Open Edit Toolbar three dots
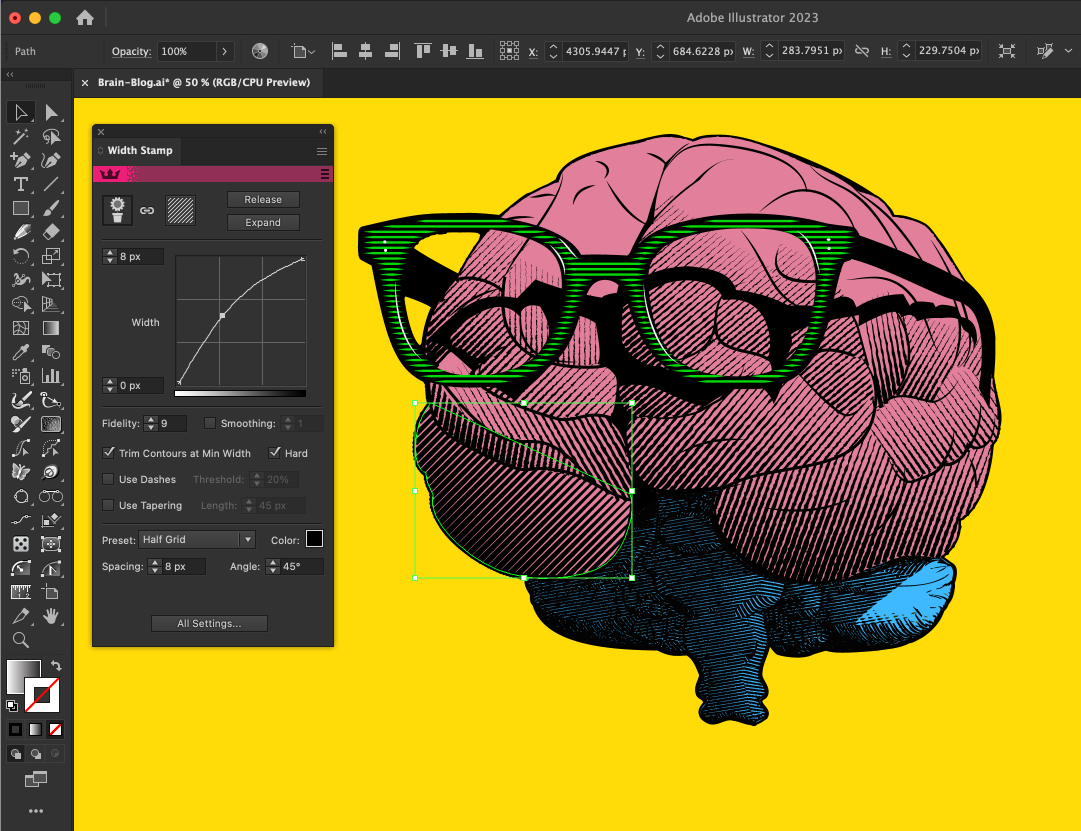1081x831 pixels. coord(36,811)
